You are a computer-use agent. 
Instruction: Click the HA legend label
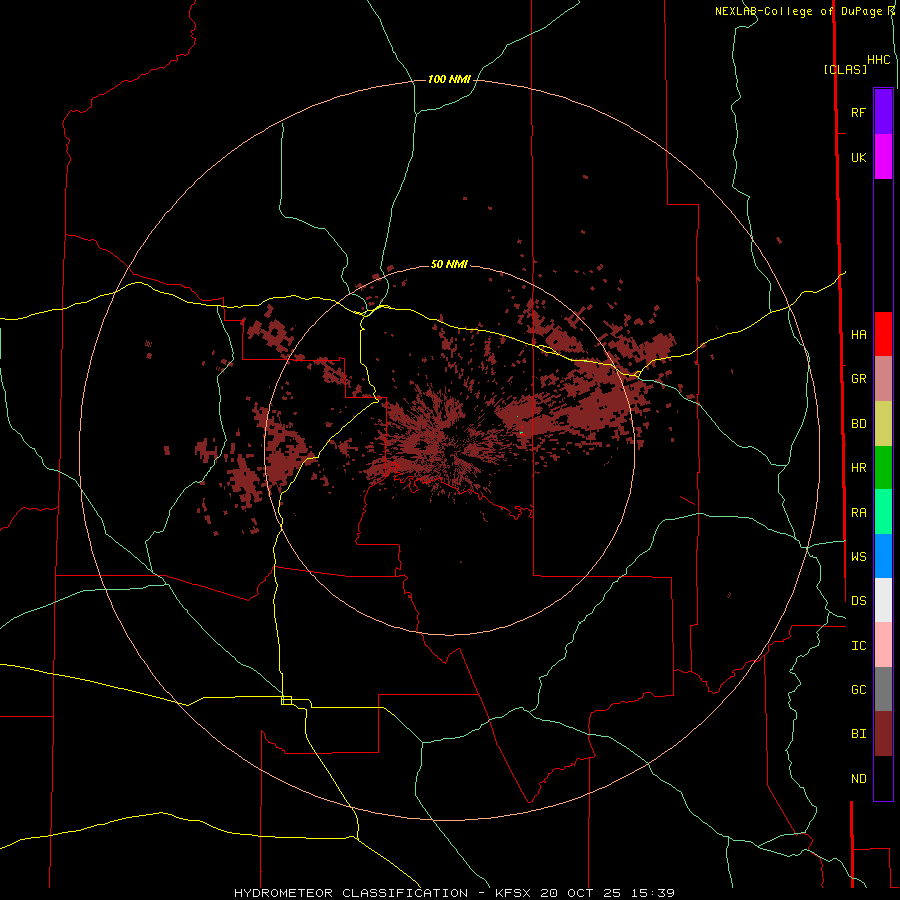[x=858, y=335]
